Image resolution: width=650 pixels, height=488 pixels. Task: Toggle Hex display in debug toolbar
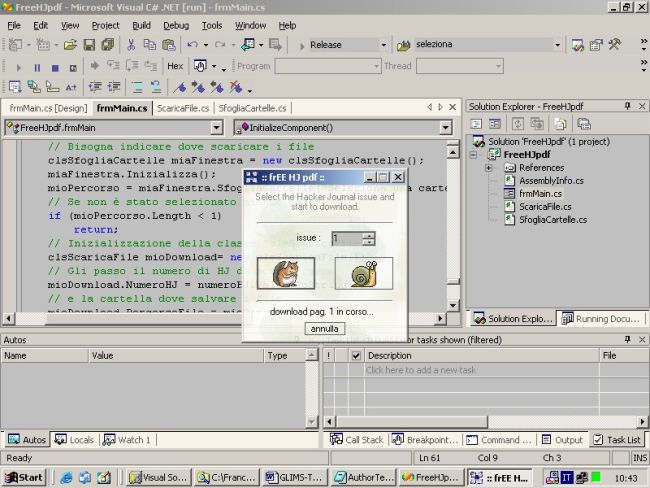pos(175,66)
